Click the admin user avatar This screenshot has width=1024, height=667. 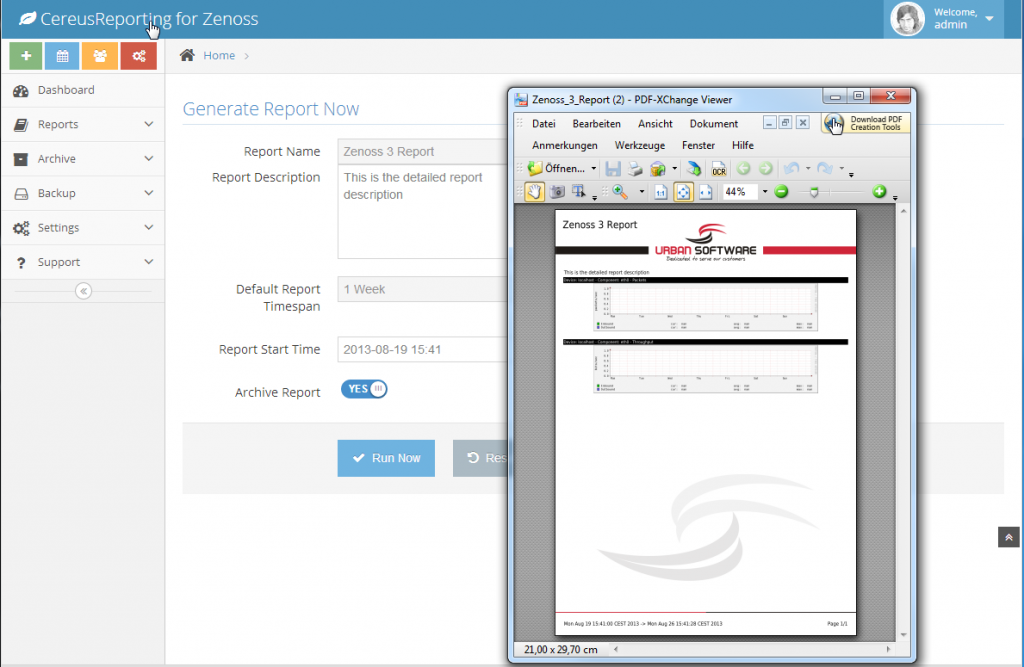(x=908, y=18)
